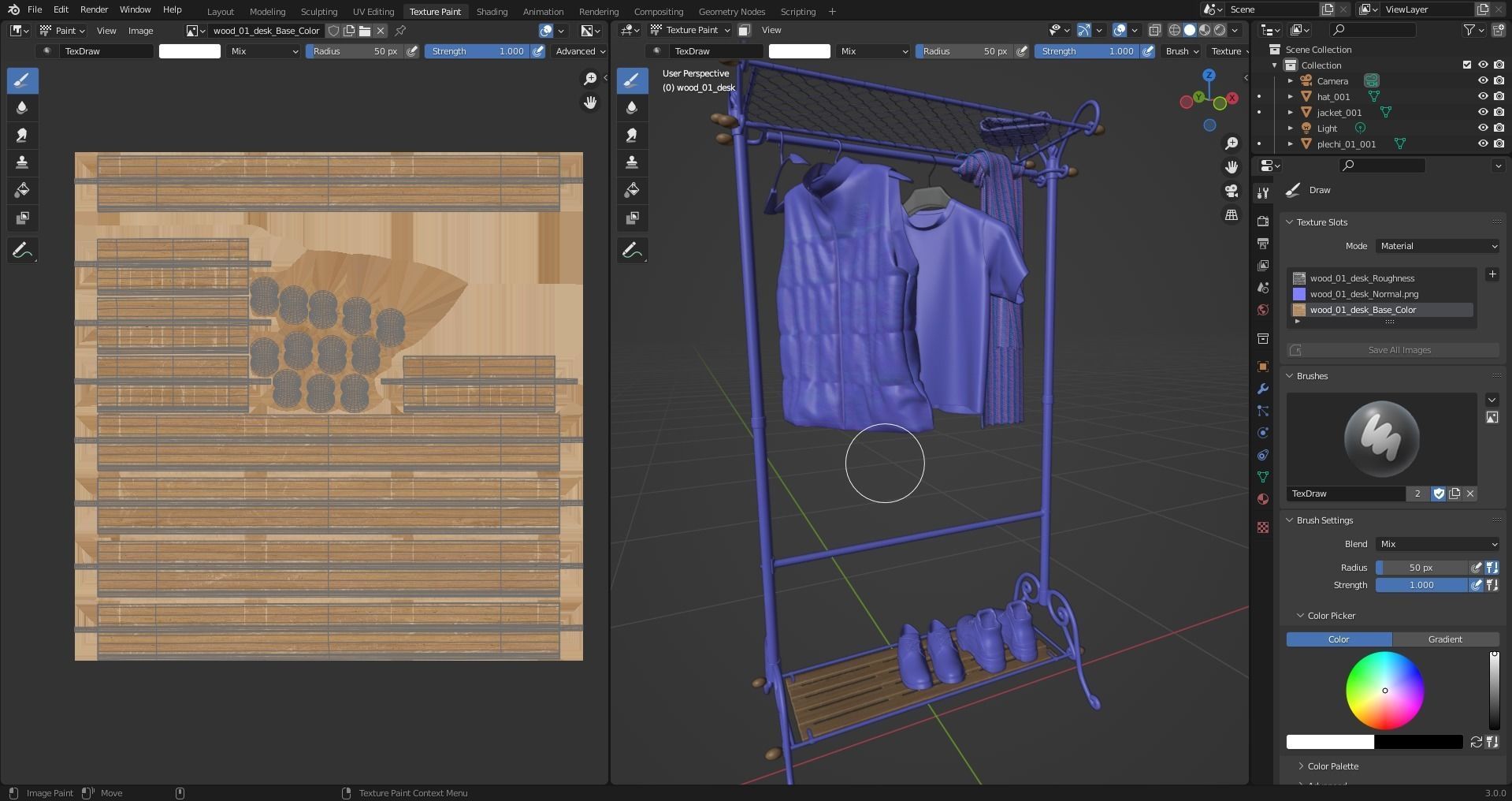Image resolution: width=1512 pixels, height=801 pixels.
Task: Open the Render properties tab icon
Action: 1263,221
